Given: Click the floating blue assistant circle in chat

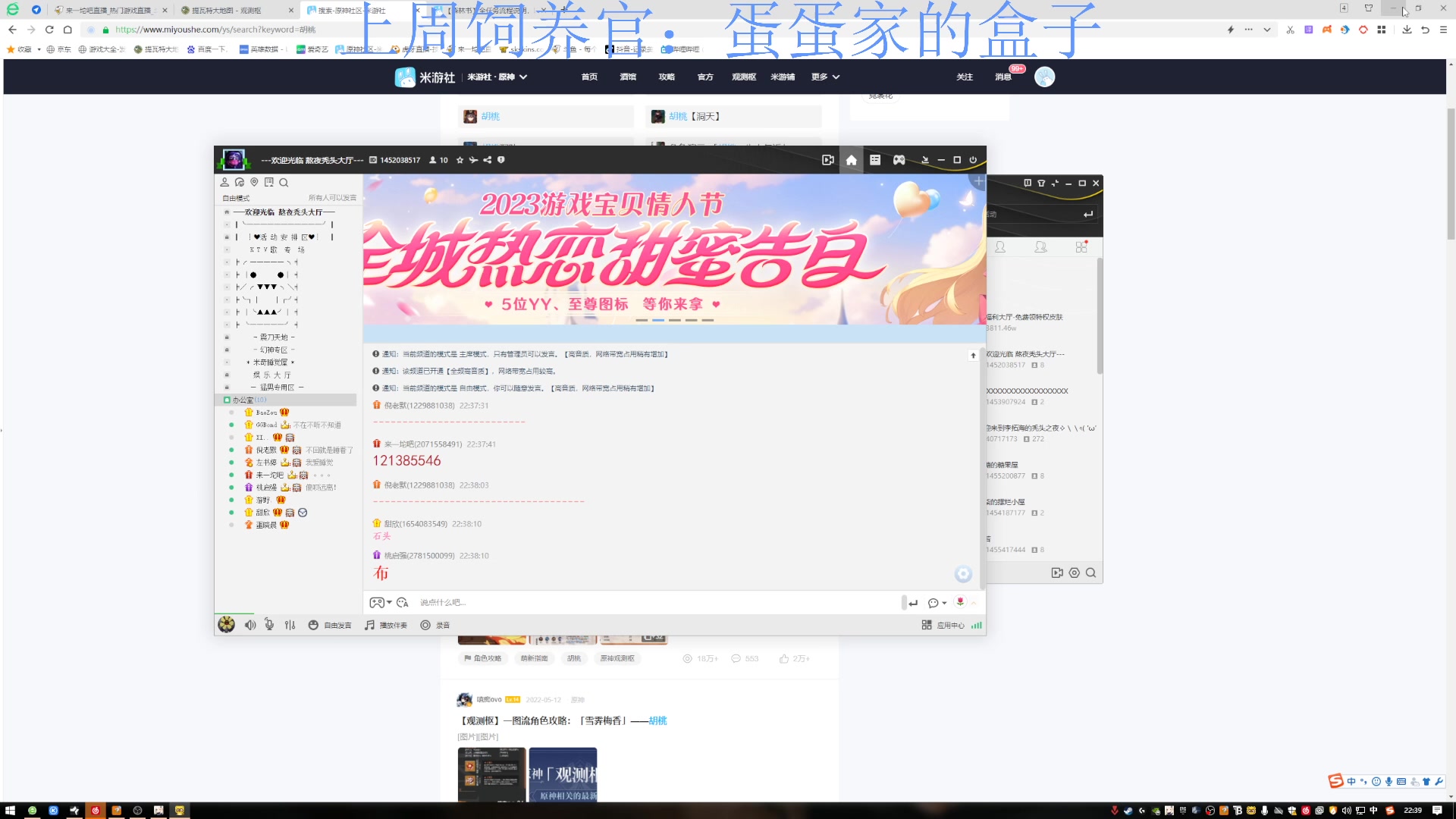Looking at the screenshot, I should (963, 574).
